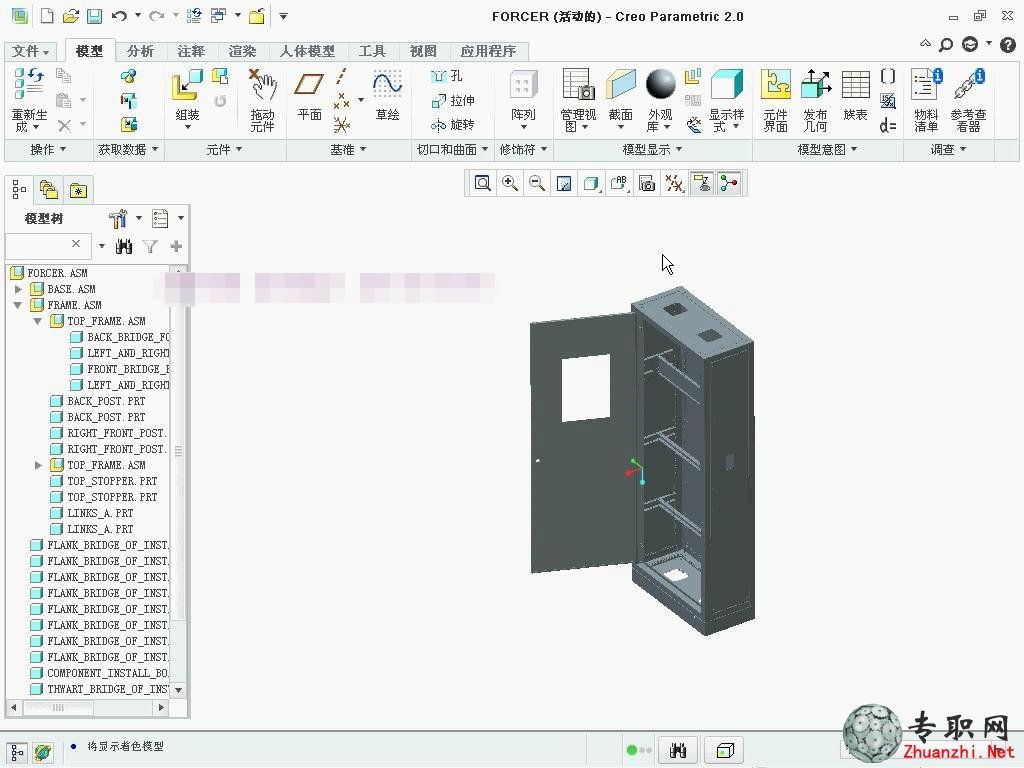
Task: Select the Revolve (旋转) tool
Action: (x=453, y=125)
